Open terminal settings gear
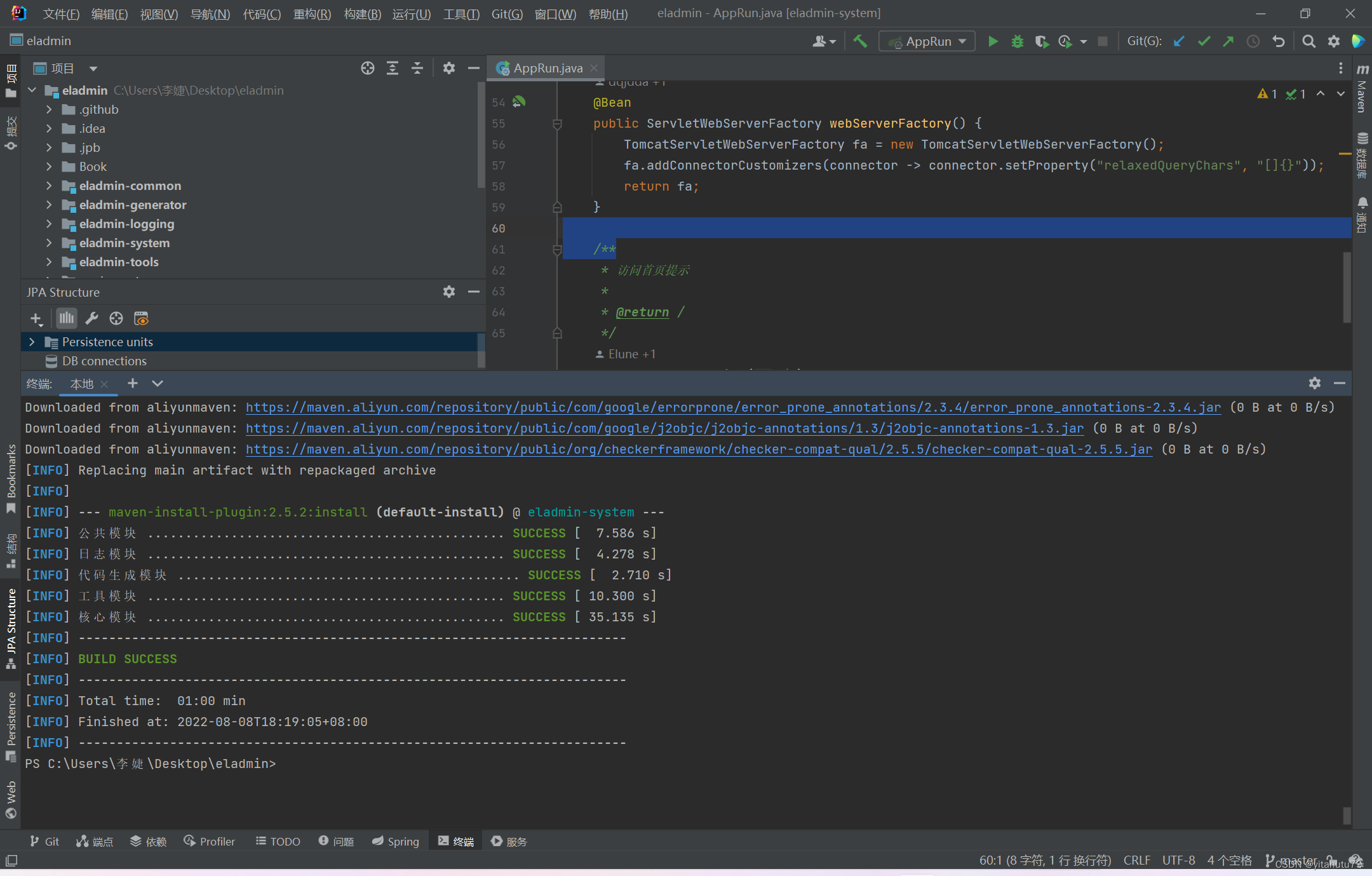The width and height of the screenshot is (1372, 876). pyautogui.click(x=1315, y=383)
